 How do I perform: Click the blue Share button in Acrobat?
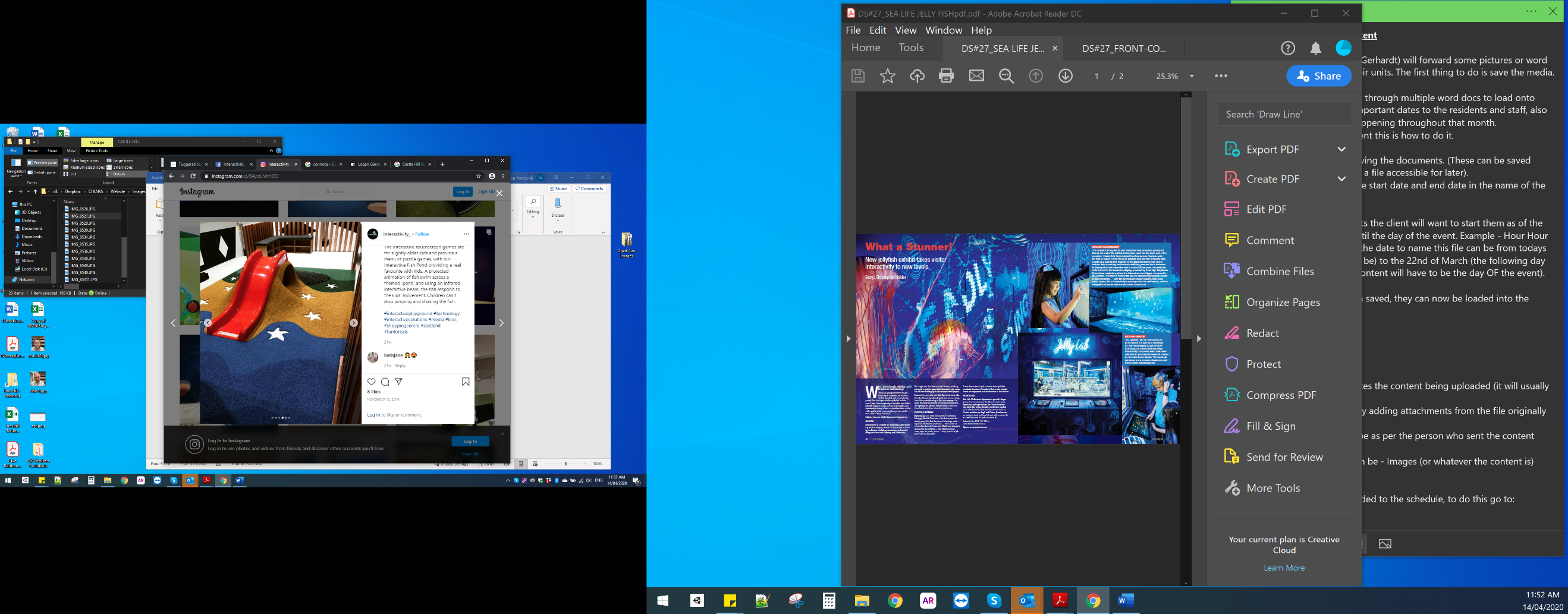(1318, 76)
